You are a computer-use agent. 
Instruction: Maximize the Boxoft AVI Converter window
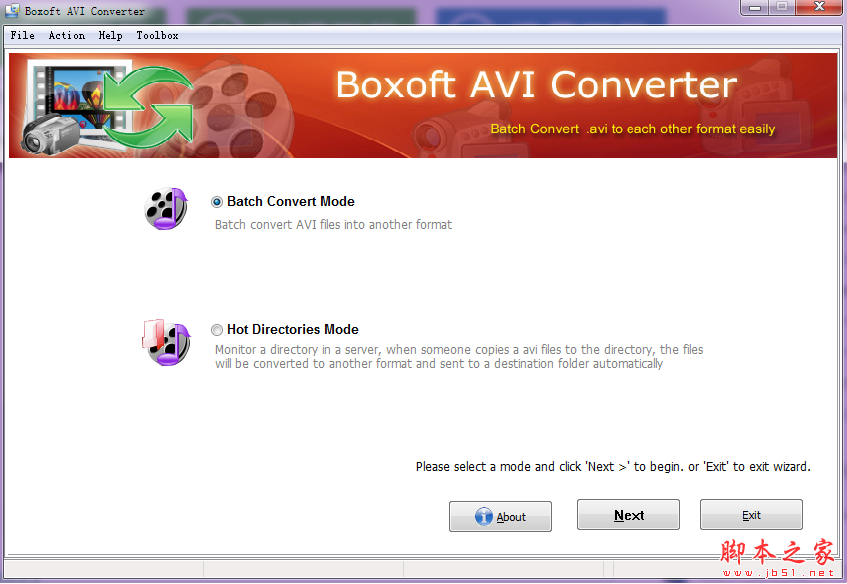click(x=782, y=8)
